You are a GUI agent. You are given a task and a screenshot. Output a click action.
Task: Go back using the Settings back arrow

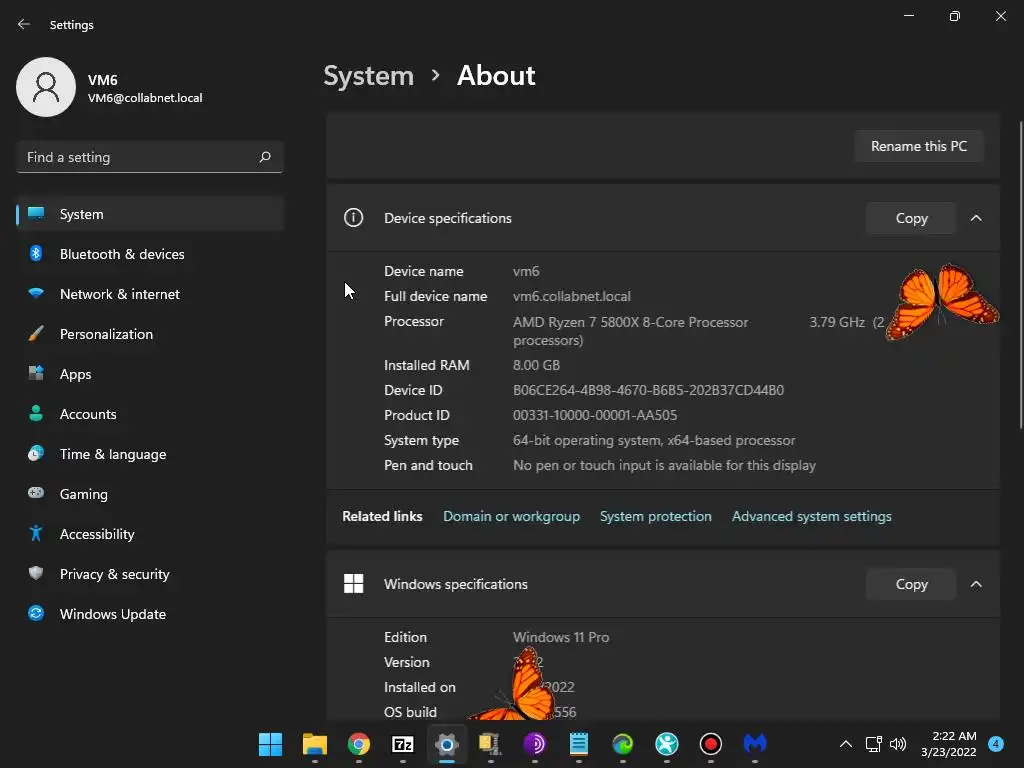tap(24, 24)
